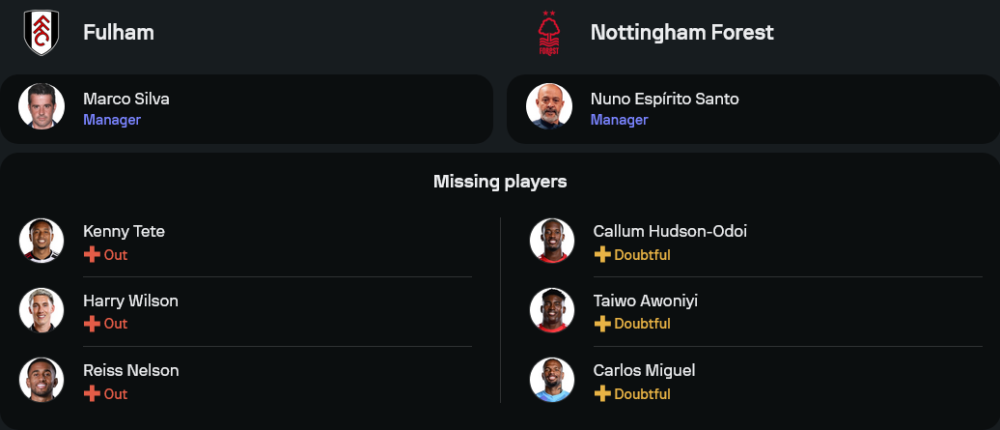Click the red Out icon under Harry Wilson

click(x=92, y=324)
